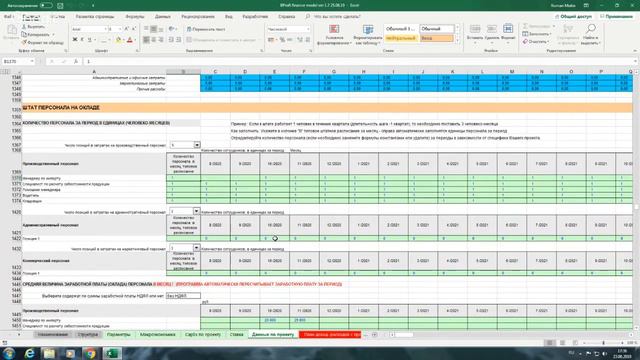Open the number format dropdown
This screenshot has height=360, width=640.
(x=308, y=29)
